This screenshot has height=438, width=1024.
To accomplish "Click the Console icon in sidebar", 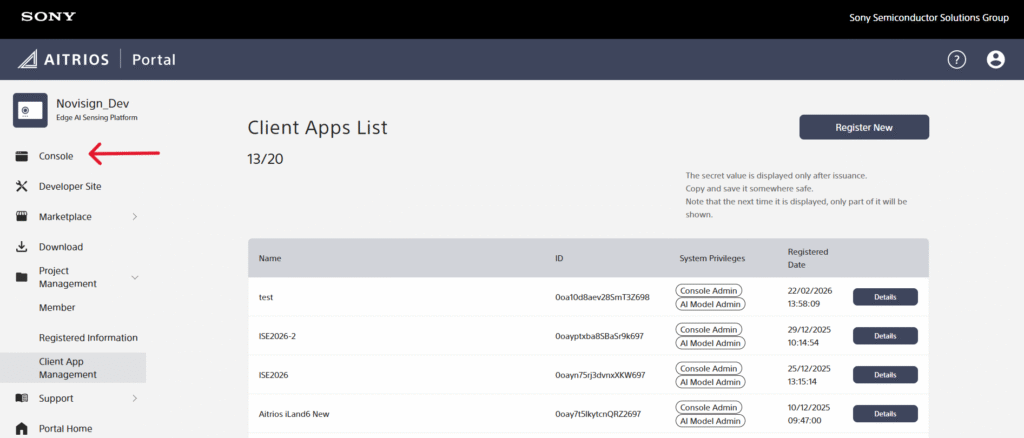I will (22, 156).
